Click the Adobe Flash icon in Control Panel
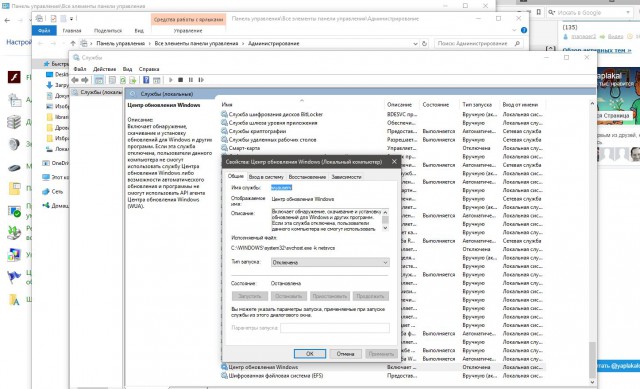640x389 pixels. [x=14, y=77]
